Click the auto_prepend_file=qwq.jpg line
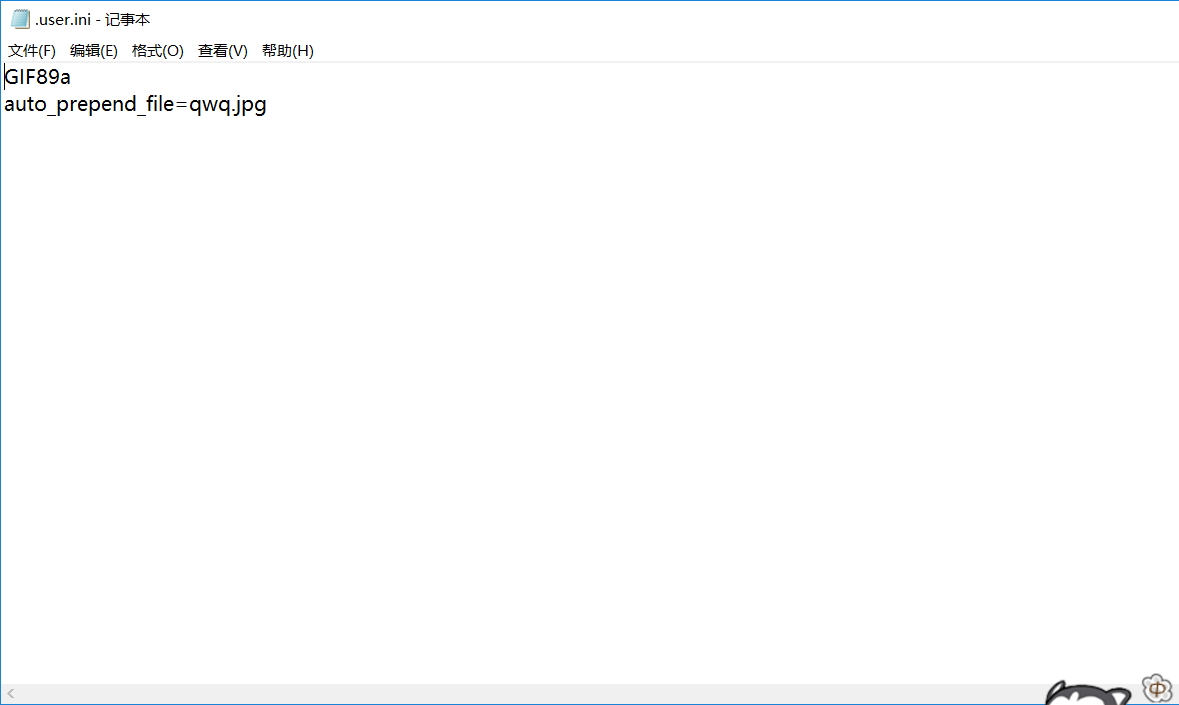This screenshot has width=1179, height=705. click(x=135, y=104)
